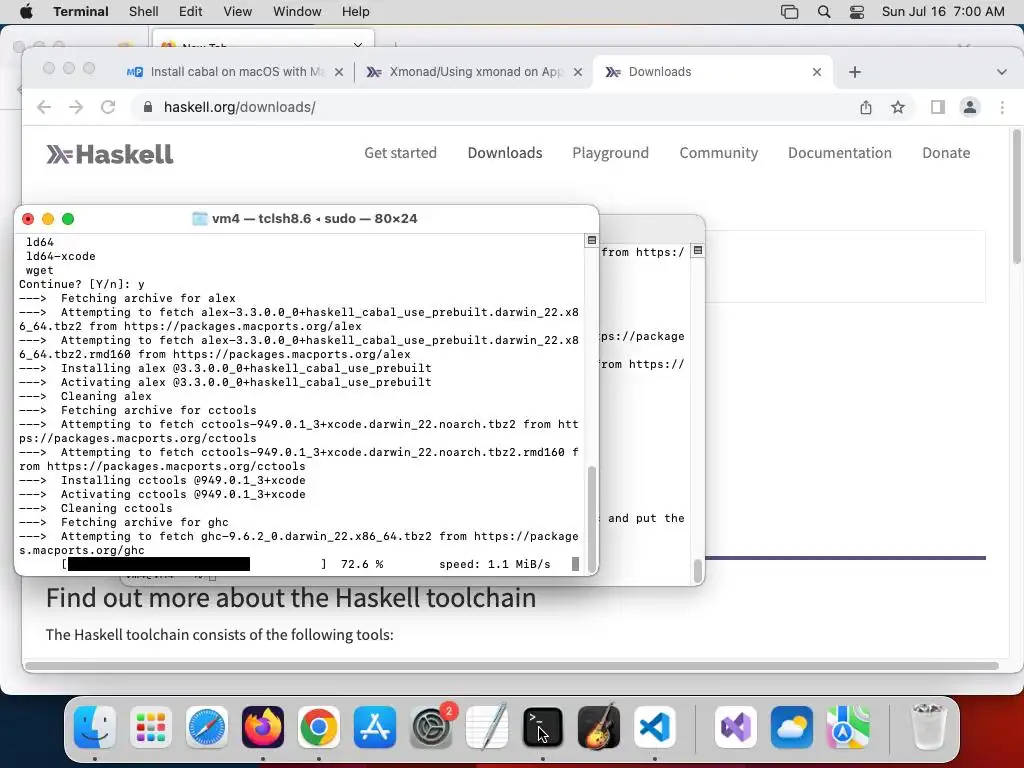Viewport: 1024px width, 768px height.
Task: Open the Playground nav link
Action: (611, 153)
